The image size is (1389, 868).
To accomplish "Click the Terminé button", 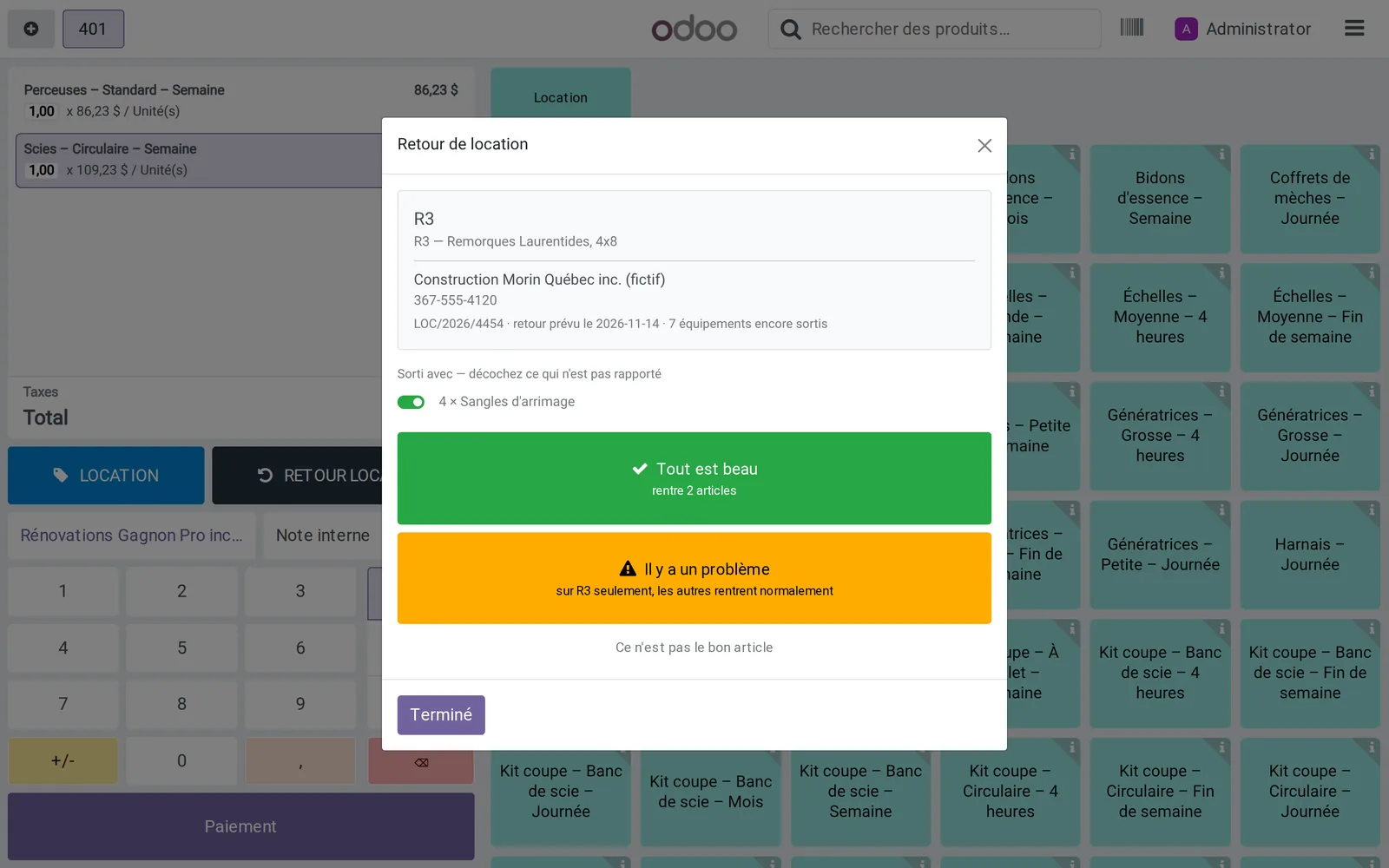I will (x=441, y=715).
